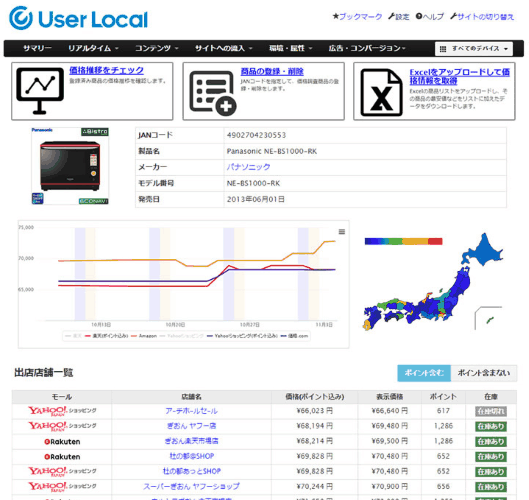Open スーパーぎおん ヤフーショップ store link

click(191, 486)
